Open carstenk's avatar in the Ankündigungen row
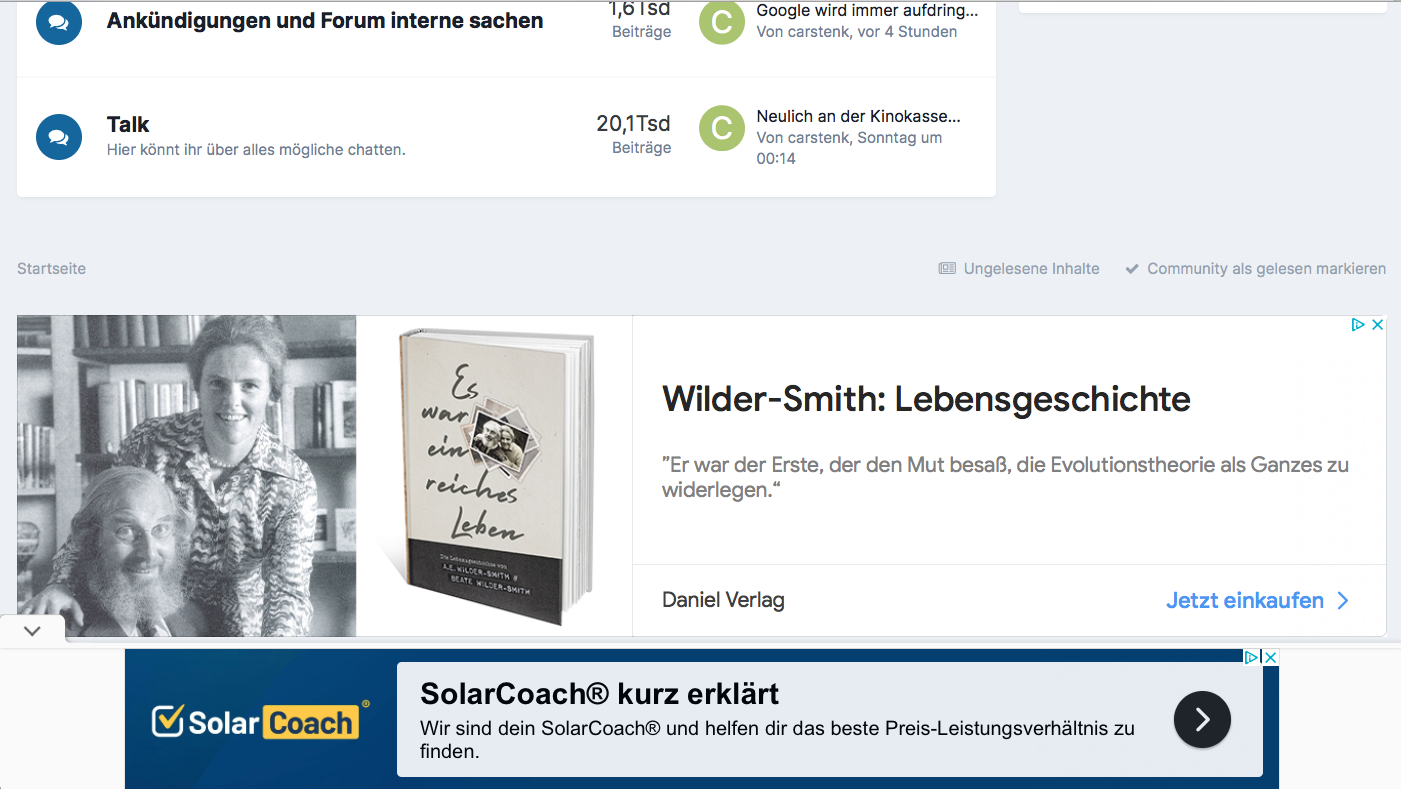1401x789 pixels. [722, 21]
